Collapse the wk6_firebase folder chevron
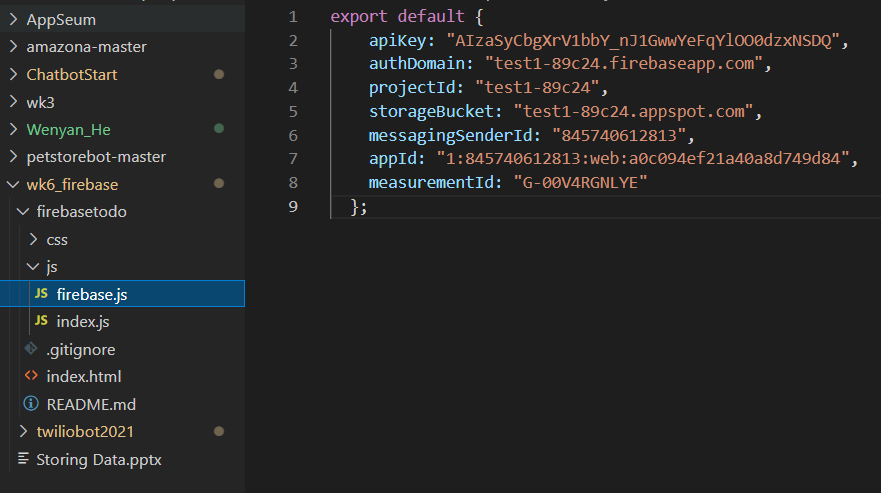This screenshot has height=493, width=881. point(12,185)
